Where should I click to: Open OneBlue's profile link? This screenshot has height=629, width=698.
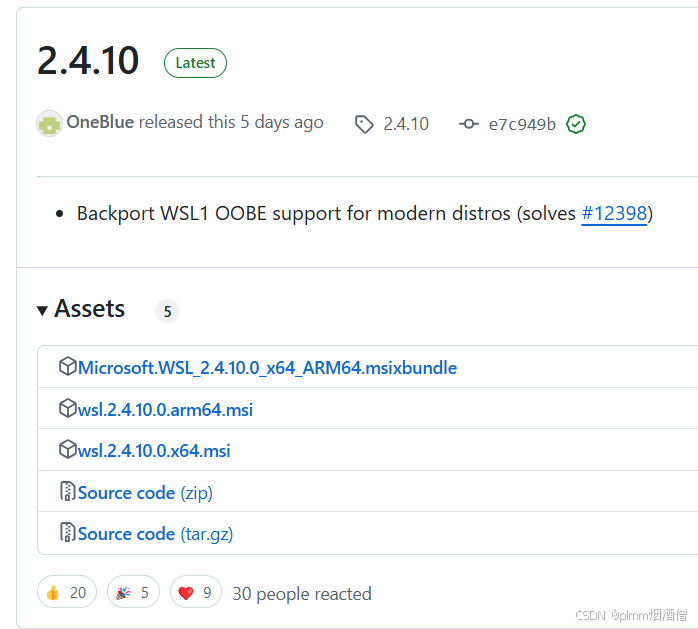(100, 122)
